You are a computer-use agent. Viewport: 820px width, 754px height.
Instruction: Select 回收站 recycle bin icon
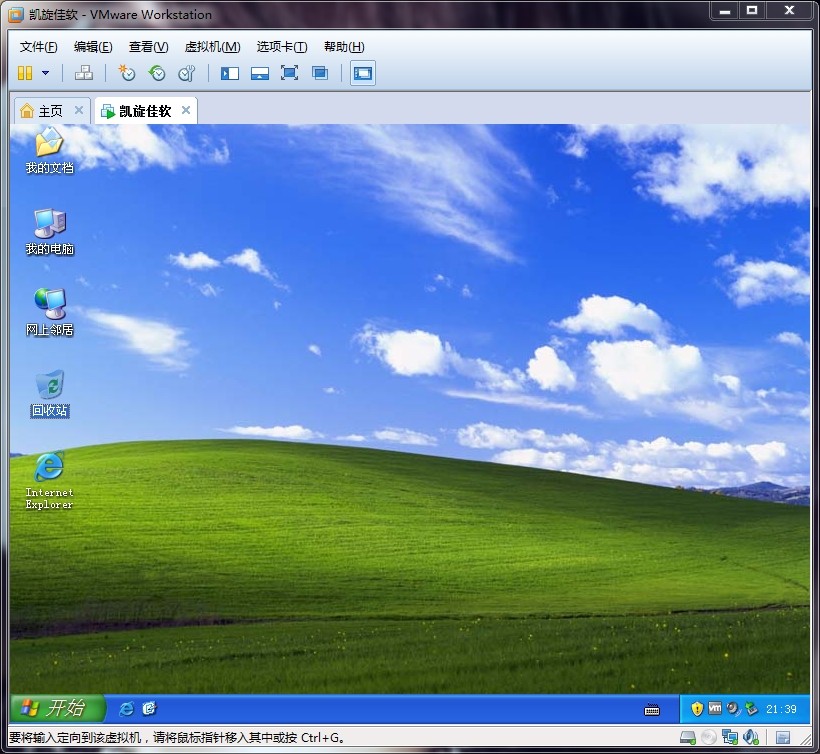50,394
